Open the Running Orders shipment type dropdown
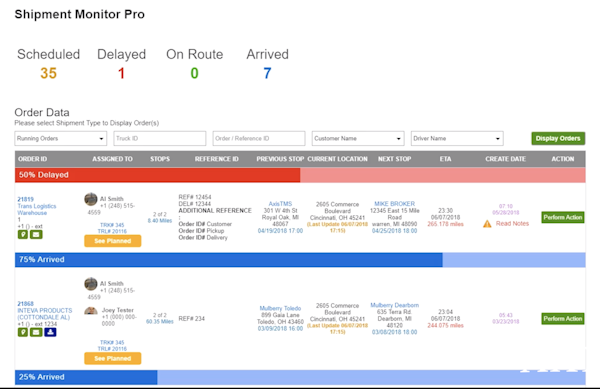 point(60,138)
